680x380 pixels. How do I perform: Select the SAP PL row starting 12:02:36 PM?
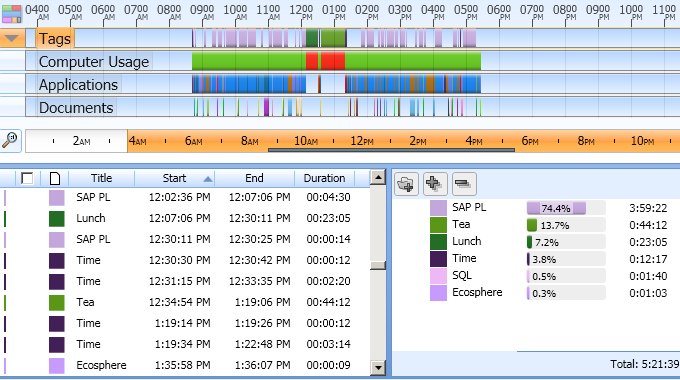pyautogui.click(x=185, y=197)
